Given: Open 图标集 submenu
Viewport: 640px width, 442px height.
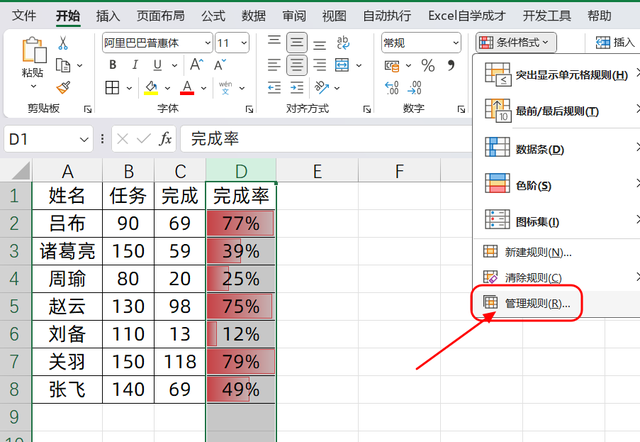Looking at the screenshot, I should pos(558,221).
